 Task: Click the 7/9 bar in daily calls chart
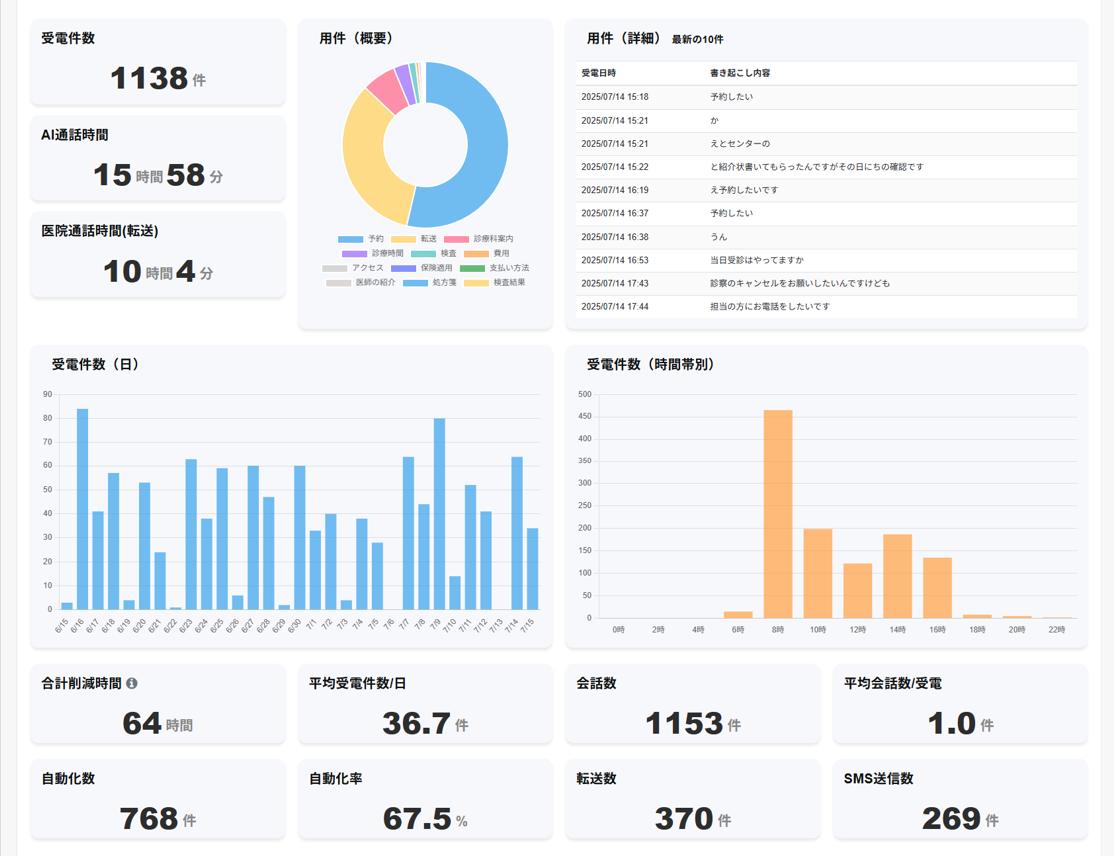(x=439, y=514)
